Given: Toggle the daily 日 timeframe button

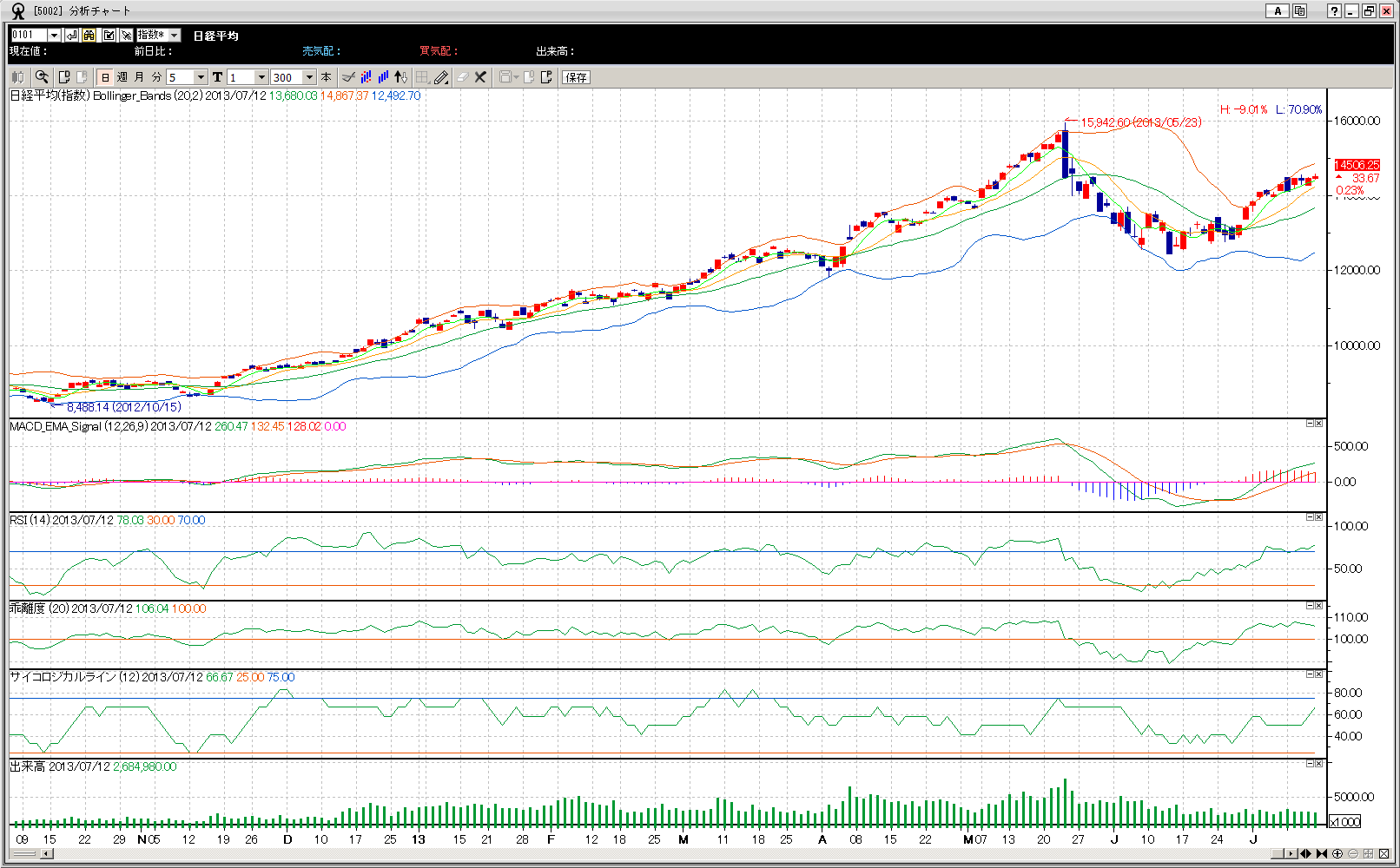Looking at the screenshot, I should click(x=105, y=77).
